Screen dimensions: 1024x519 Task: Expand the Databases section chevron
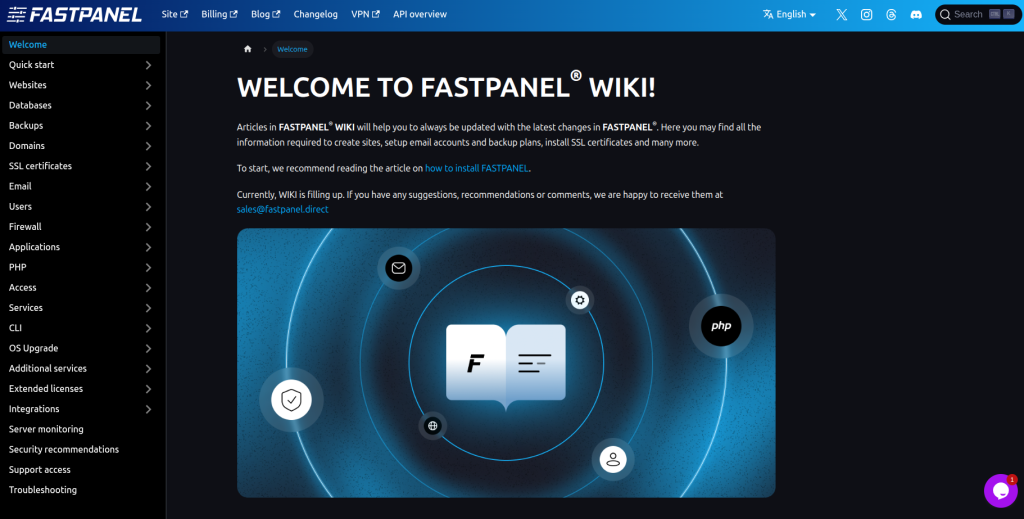pos(148,106)
